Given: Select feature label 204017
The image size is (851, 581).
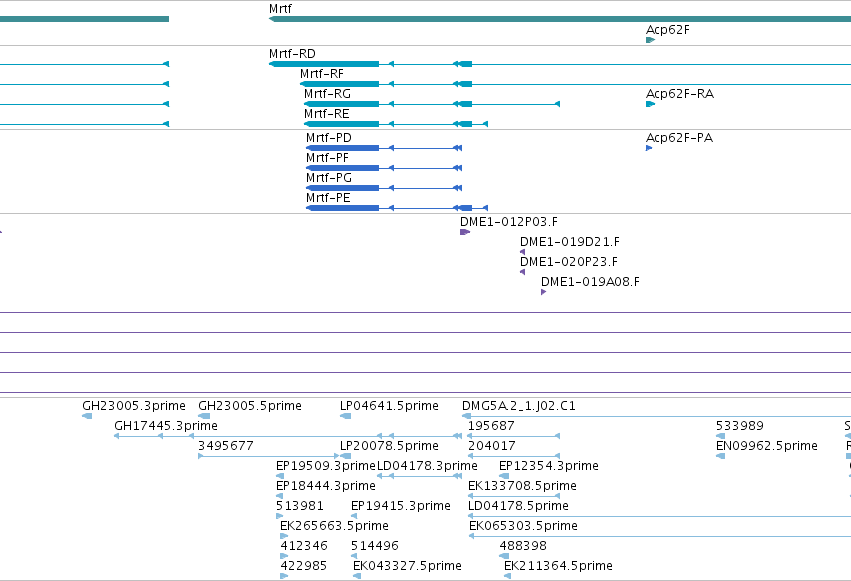Looking at the screenshot, I should (x=491, y=446).
